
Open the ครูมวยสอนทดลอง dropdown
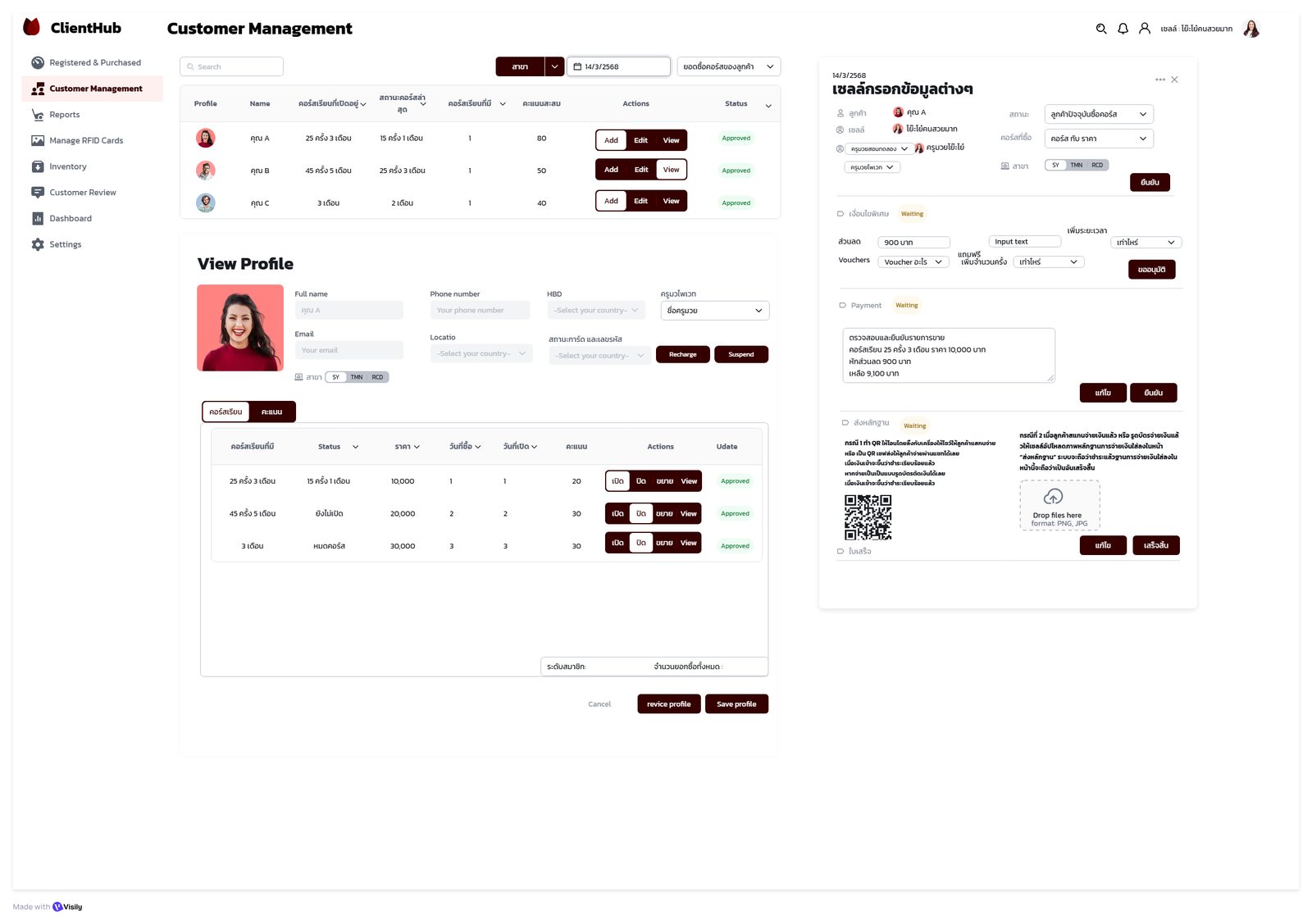880,149
